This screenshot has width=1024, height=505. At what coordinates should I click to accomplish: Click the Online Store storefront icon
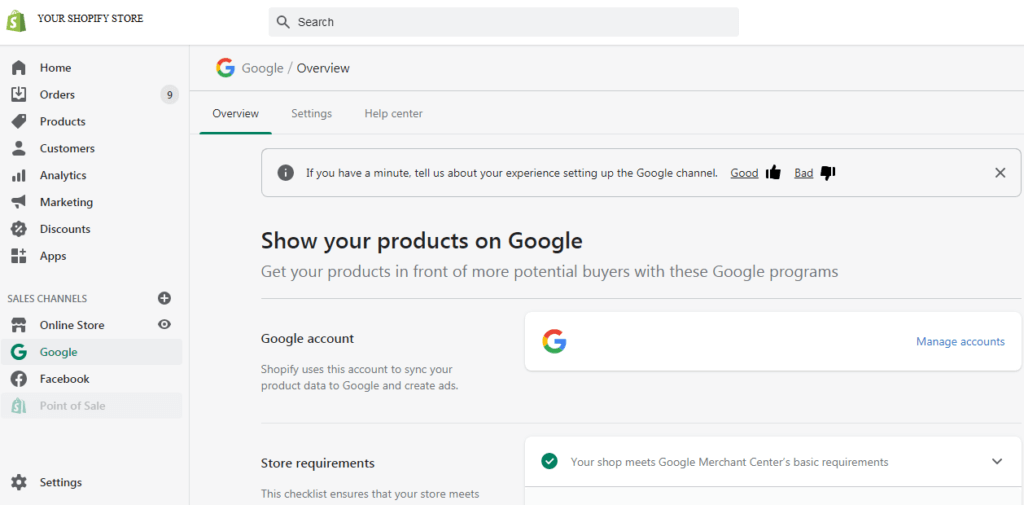19,325
